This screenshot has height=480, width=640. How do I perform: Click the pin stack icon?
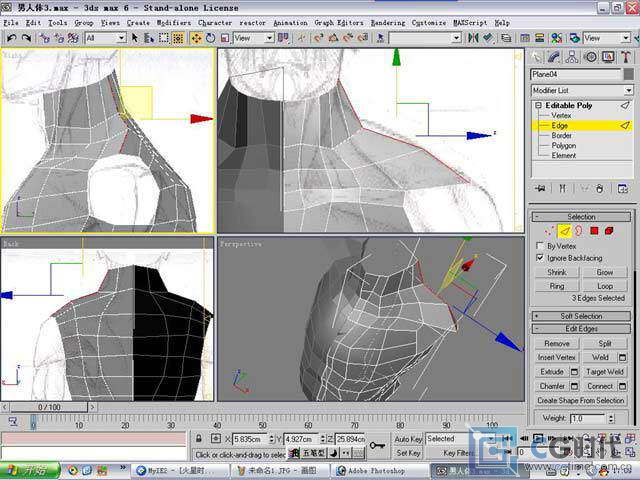pos(541,188)
